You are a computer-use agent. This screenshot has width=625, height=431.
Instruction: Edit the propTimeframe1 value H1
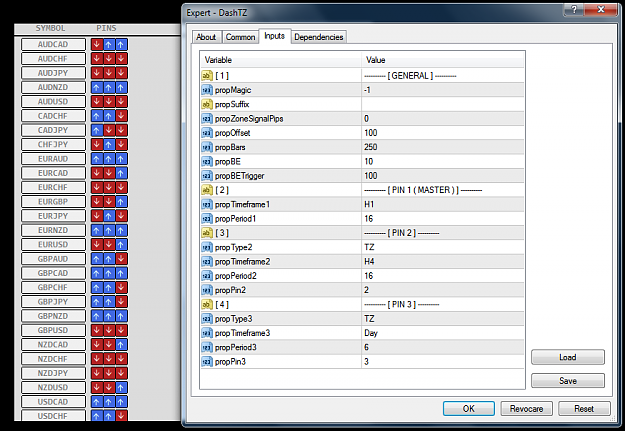pos(443,205)
